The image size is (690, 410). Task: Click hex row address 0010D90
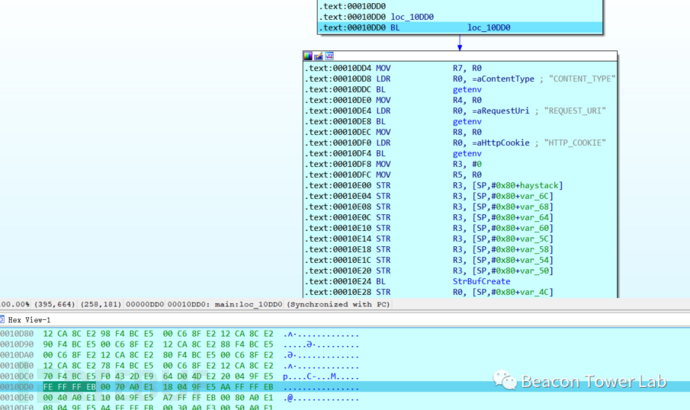coord(17,344)
